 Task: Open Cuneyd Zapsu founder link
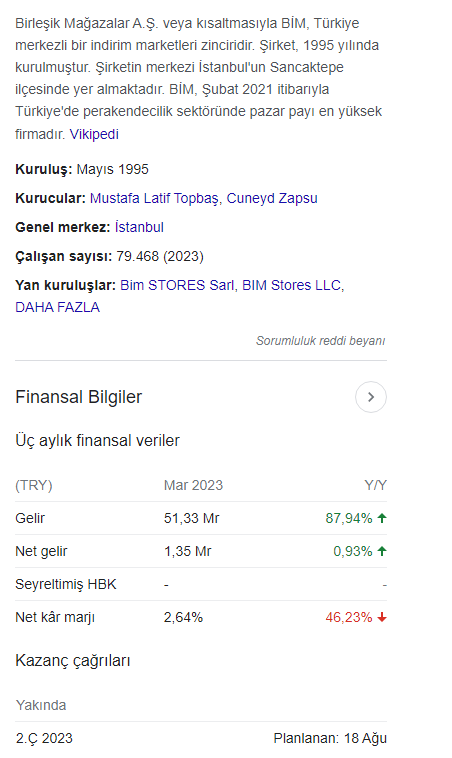coord(272,198)
